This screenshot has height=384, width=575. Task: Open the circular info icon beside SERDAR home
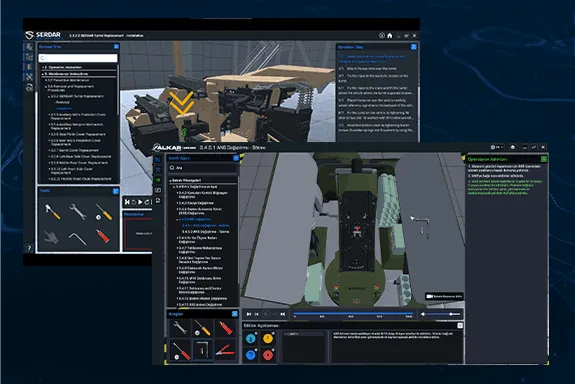pos(382,36)
